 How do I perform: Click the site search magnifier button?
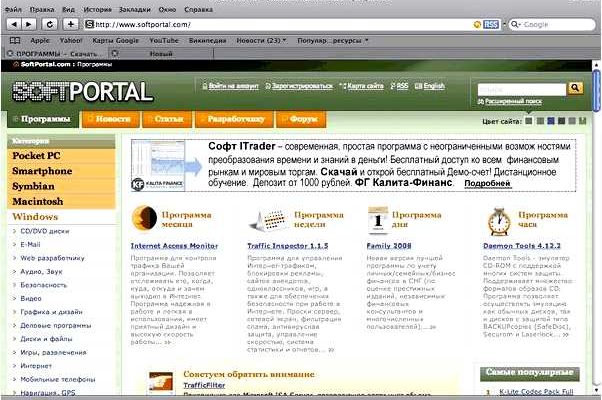click(x=576, y=89)
